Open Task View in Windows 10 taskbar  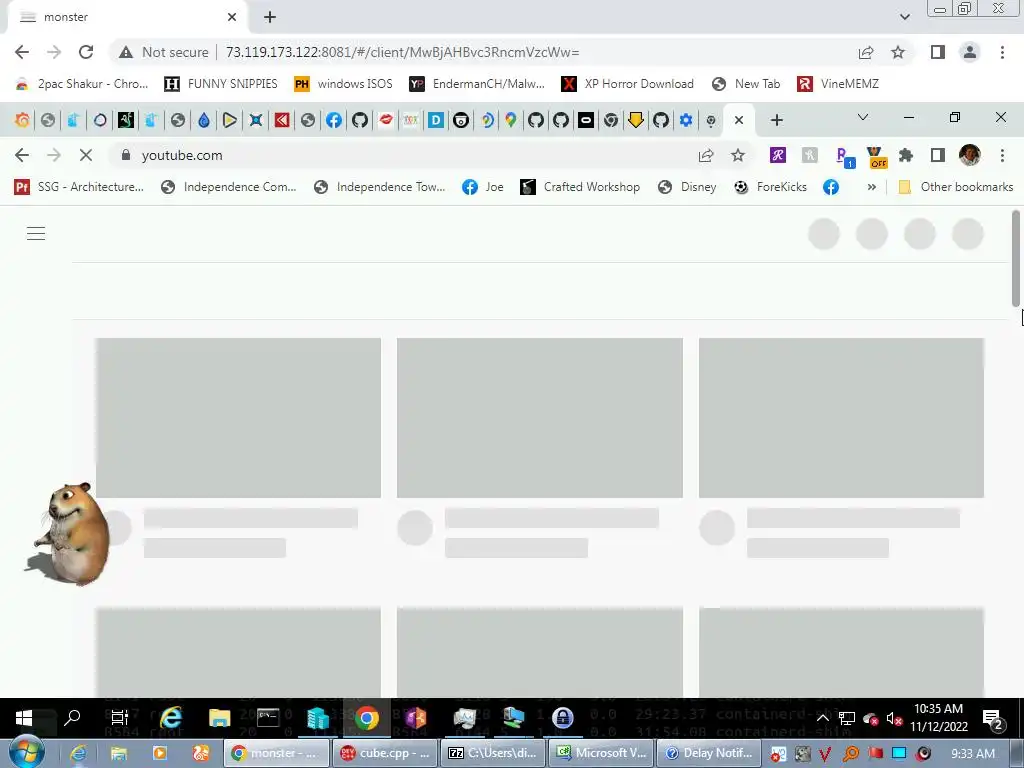coord(120,718)
